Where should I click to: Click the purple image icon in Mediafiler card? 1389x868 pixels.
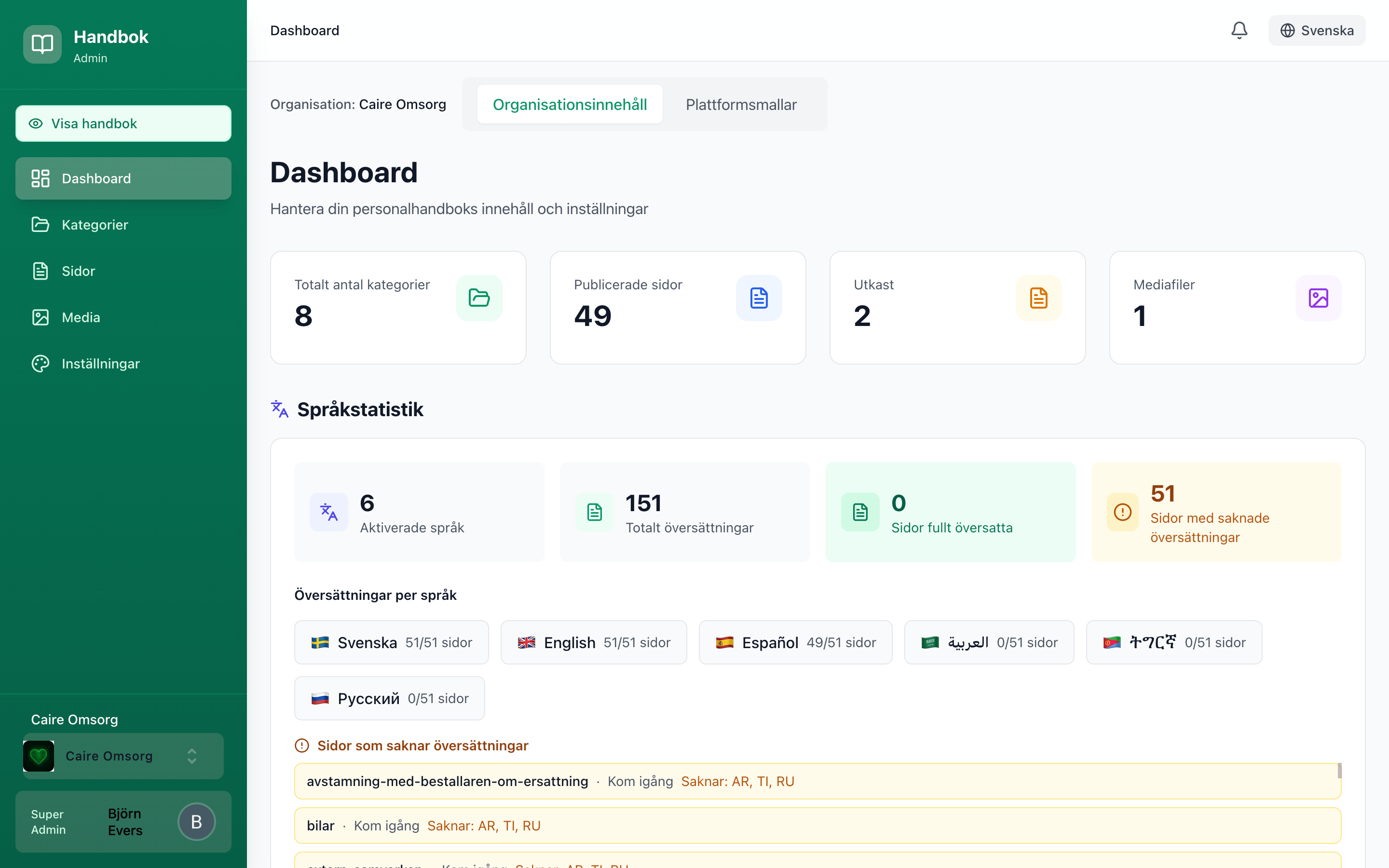point(1318,298)
